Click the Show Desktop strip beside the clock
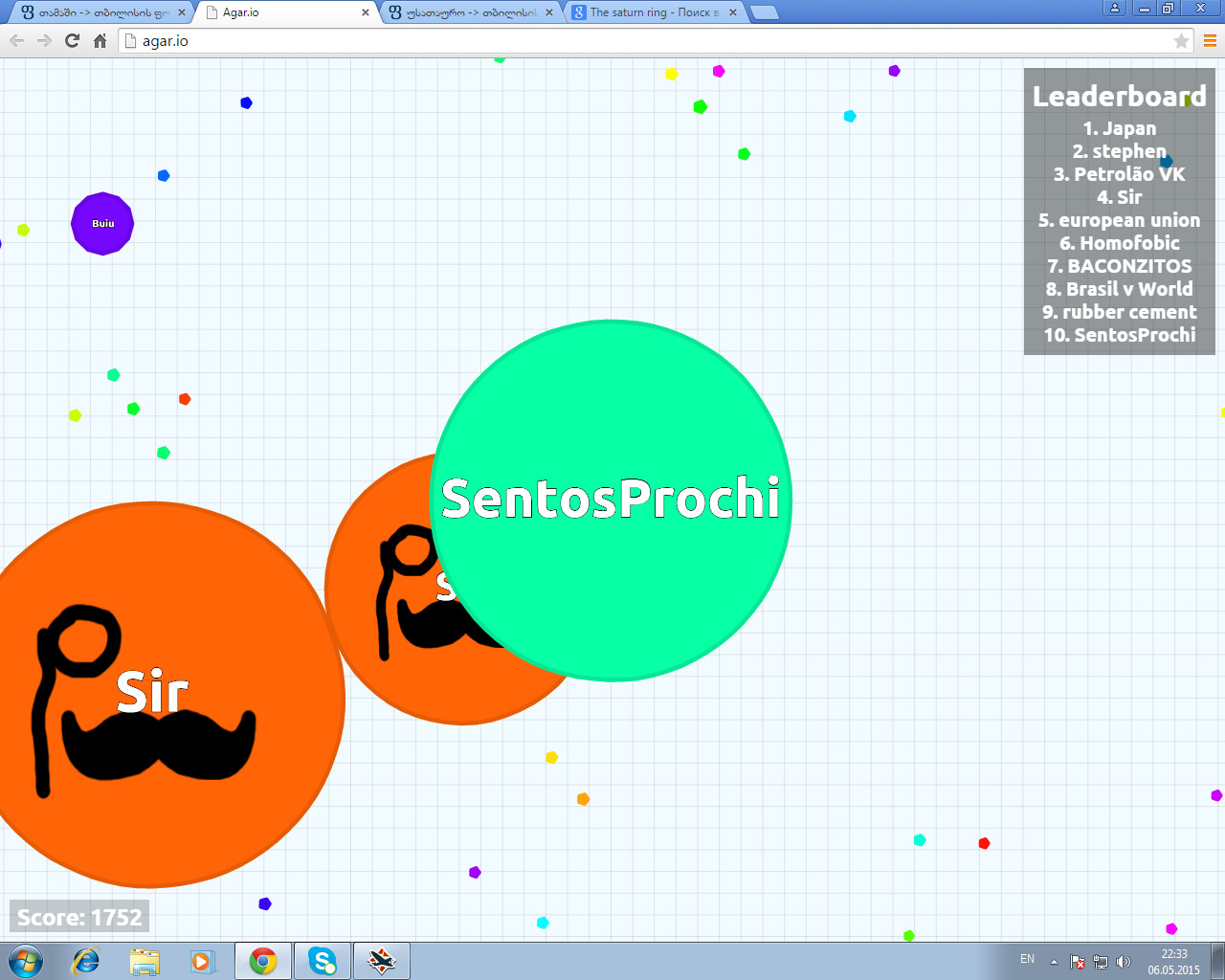The height and width of the screenshot is (980, 1225). [1218, 961]
